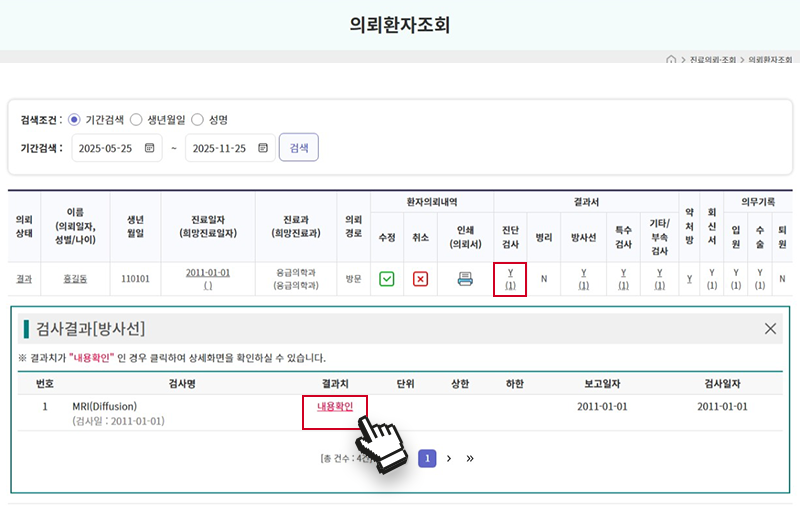Click the 검색 search button
The width and height of the screenshot is (800, 520).
(298, 148)
